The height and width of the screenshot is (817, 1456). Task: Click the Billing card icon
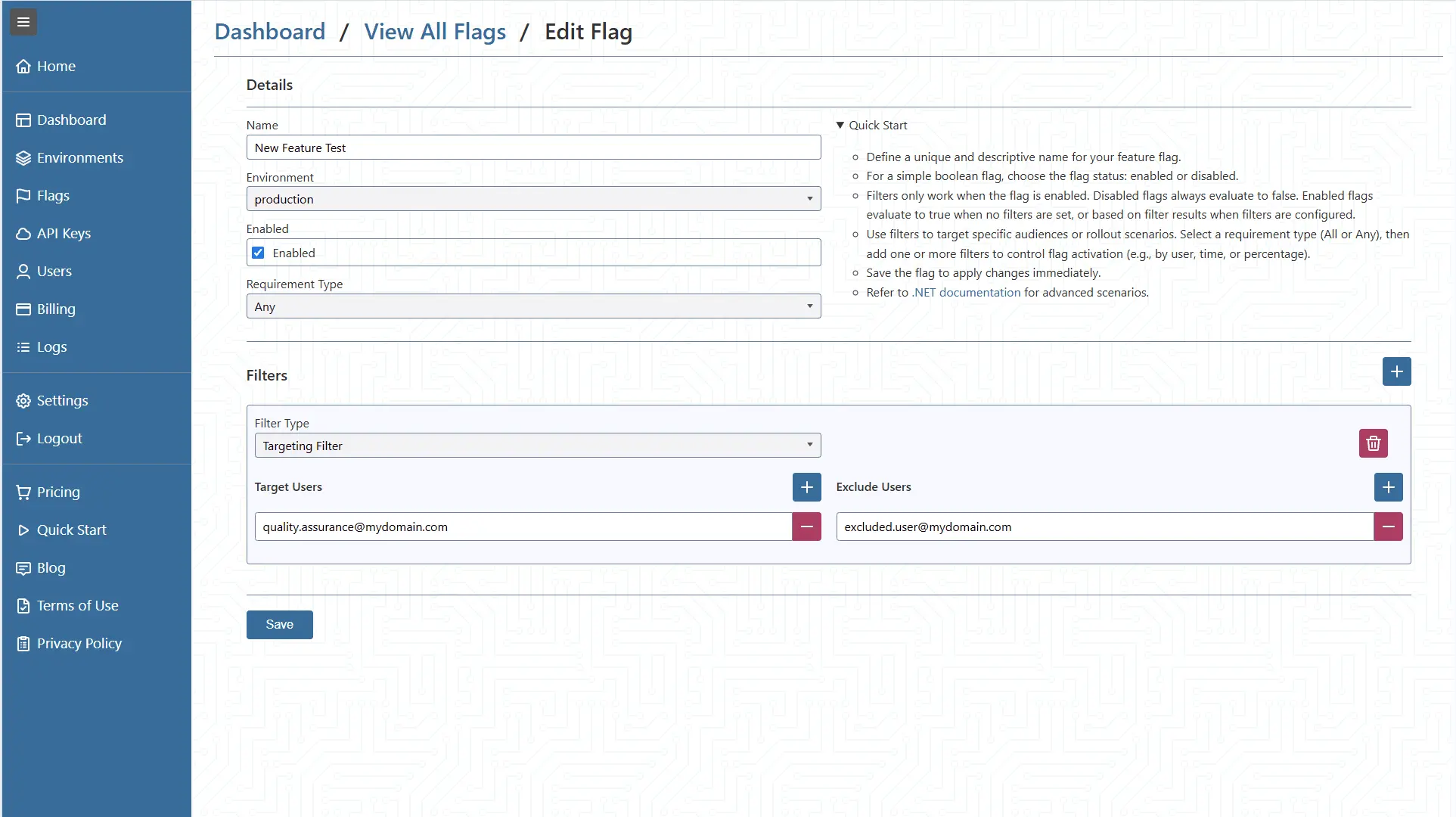click(23, 309)
